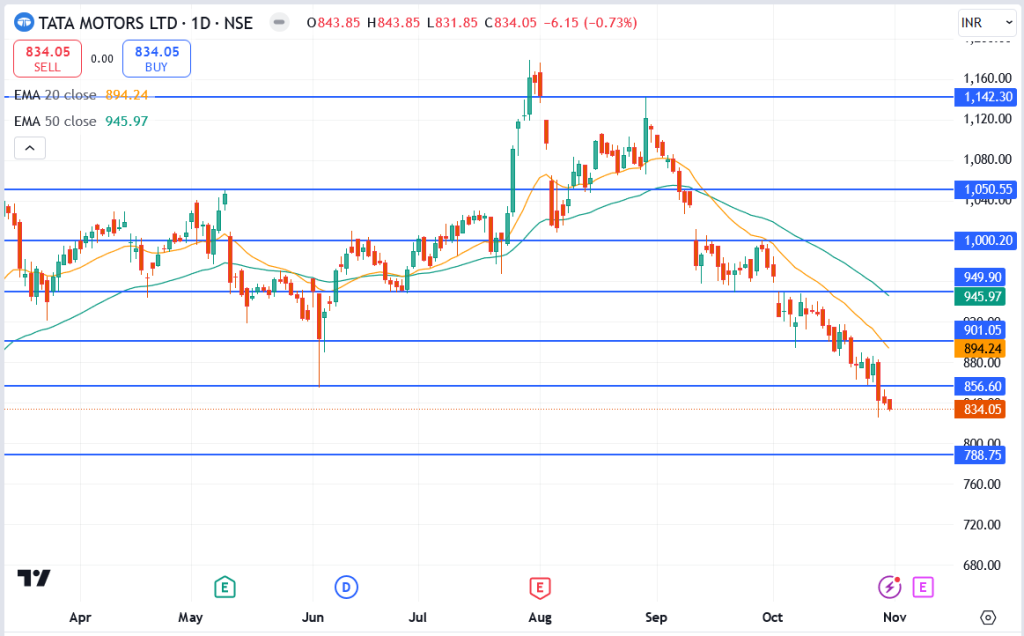The height and width of the screenshot is (636, 1024).
Task: Click the Jun label on the time axis
Action: [x=313, y=617]
